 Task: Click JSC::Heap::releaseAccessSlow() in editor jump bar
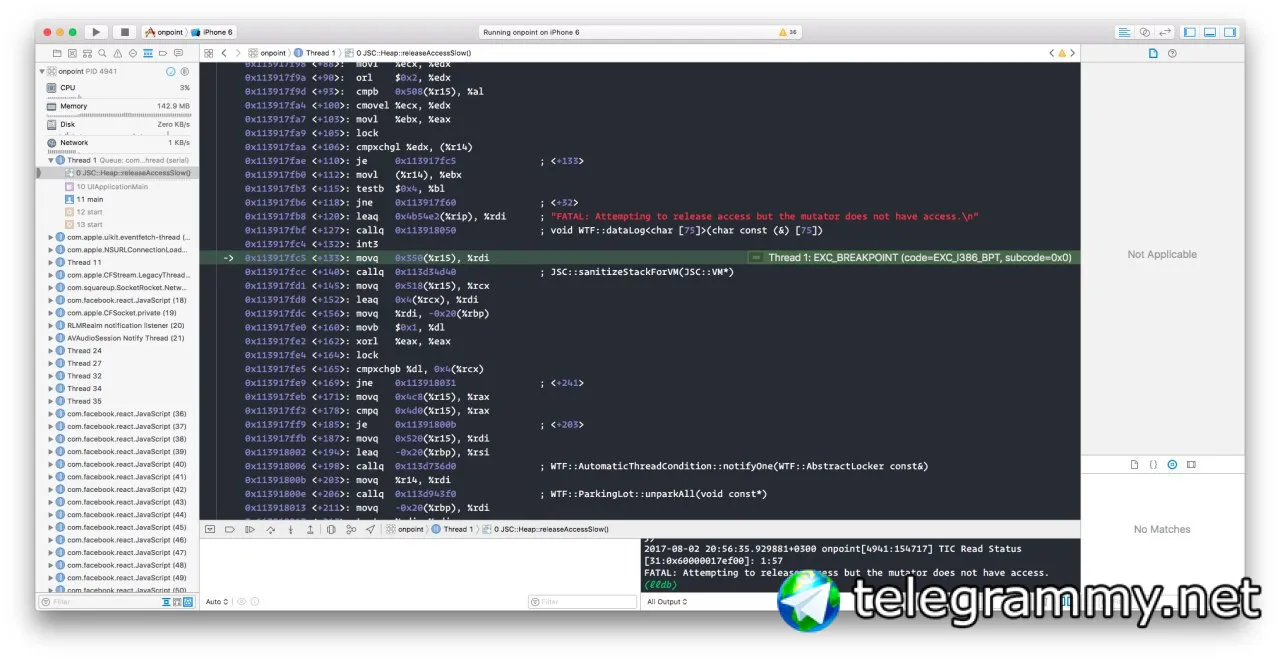click(407, 53)
